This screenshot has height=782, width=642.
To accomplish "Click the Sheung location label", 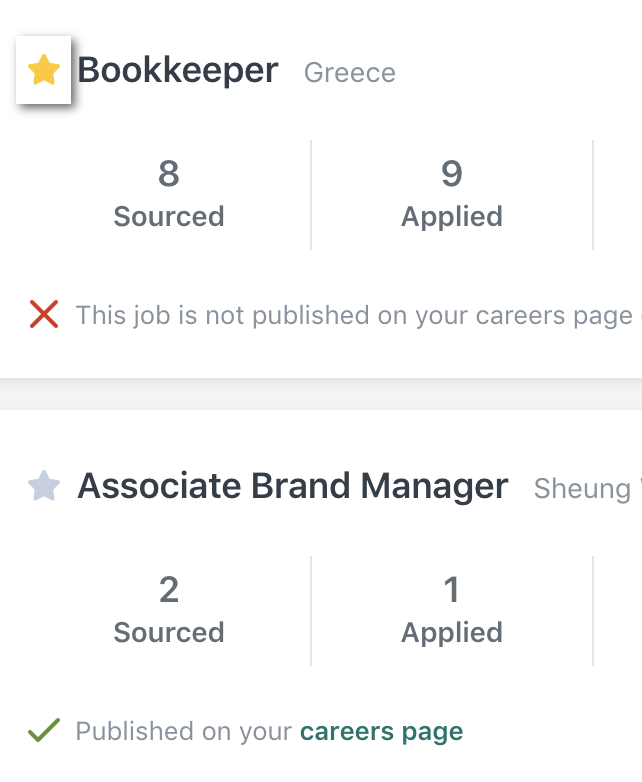I will 583,489.
